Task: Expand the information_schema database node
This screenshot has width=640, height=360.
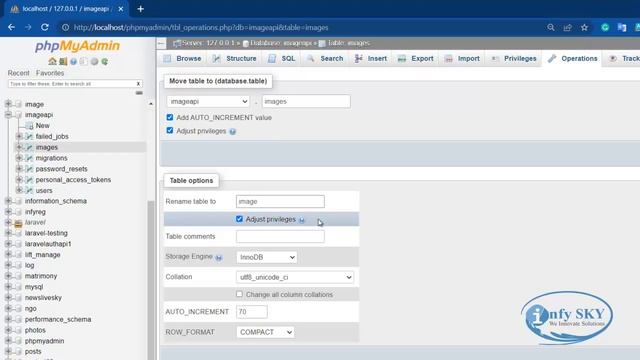Action: point(8,201)
